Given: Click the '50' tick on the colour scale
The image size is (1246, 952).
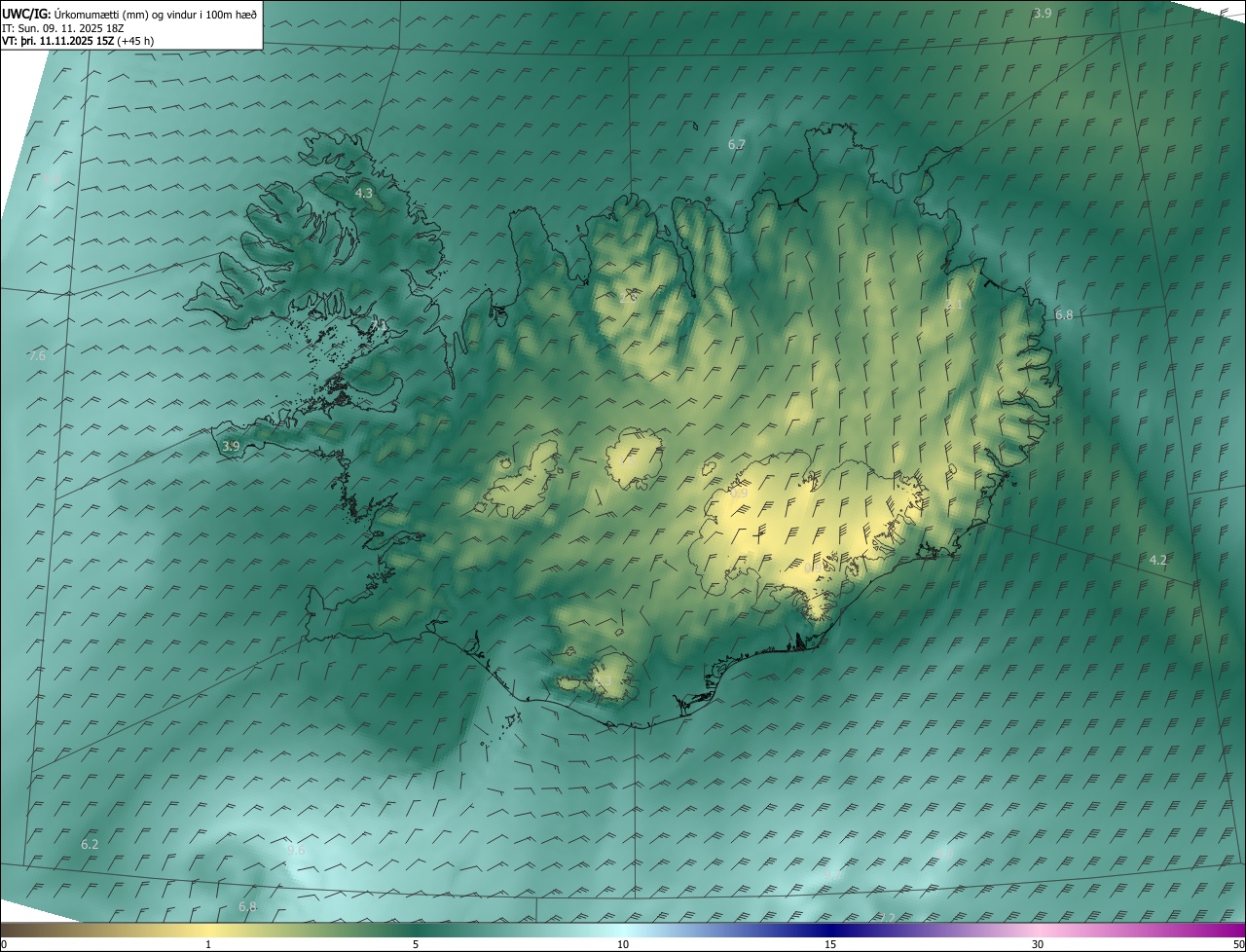Looking at the screenshot, I should [x=1238, y=944].
